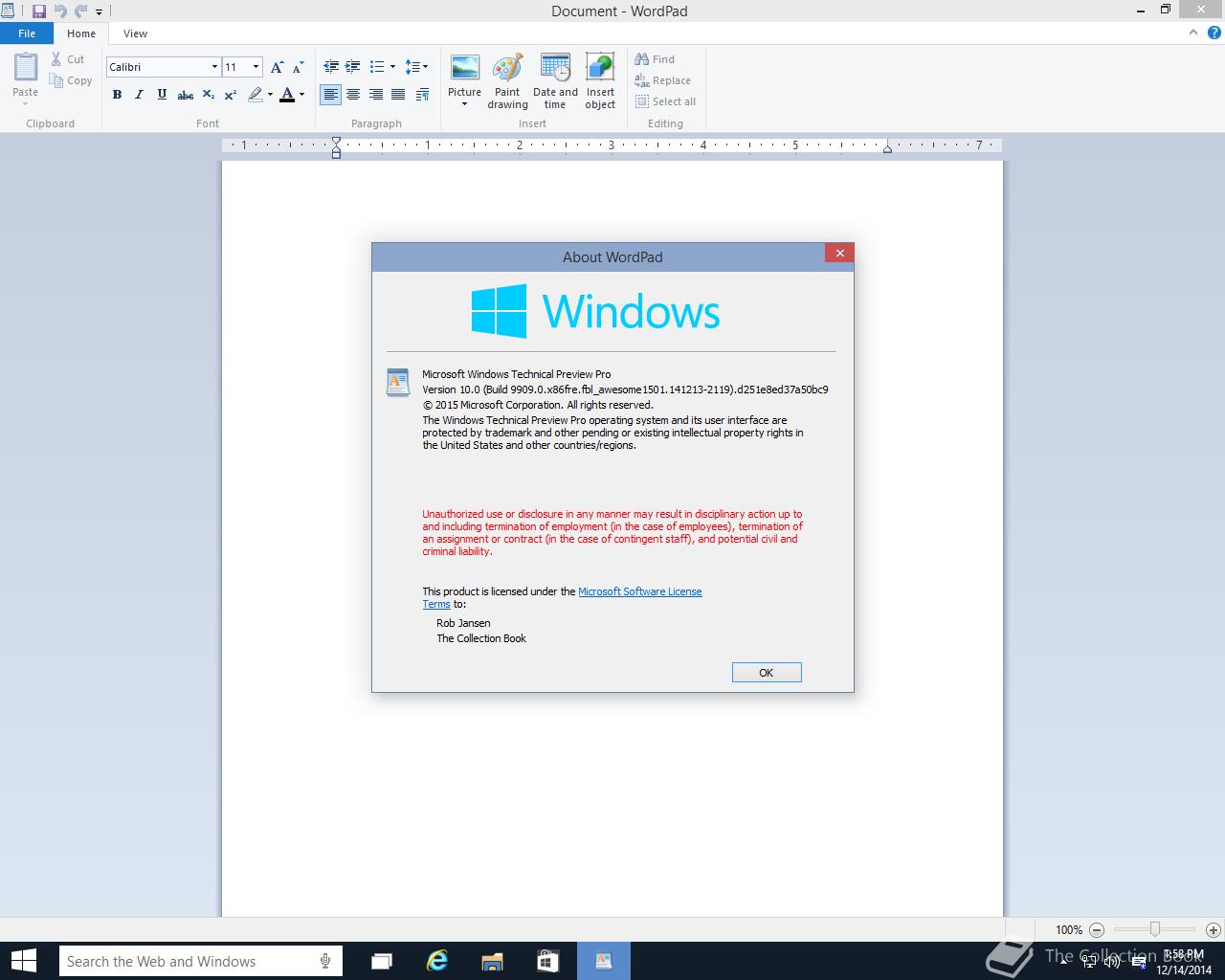Toggle Superscript formatting
Image resolution: width=1225 pixels, height=980 pixels.
coord(231,95)
